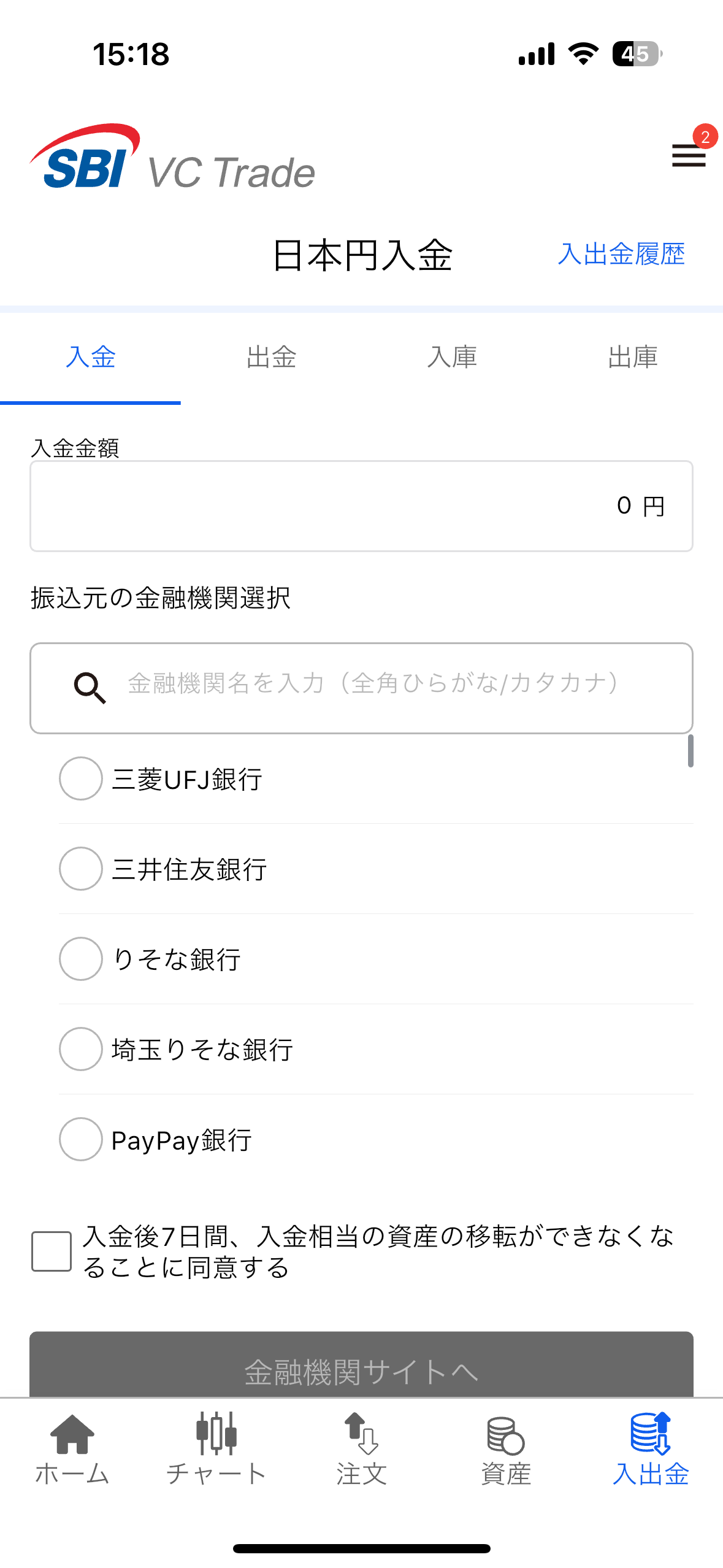Viewport: 723px width, 1568px height.
Task: Pick PayPay銀行 radio button
Action: click(x=81, y=1139)
